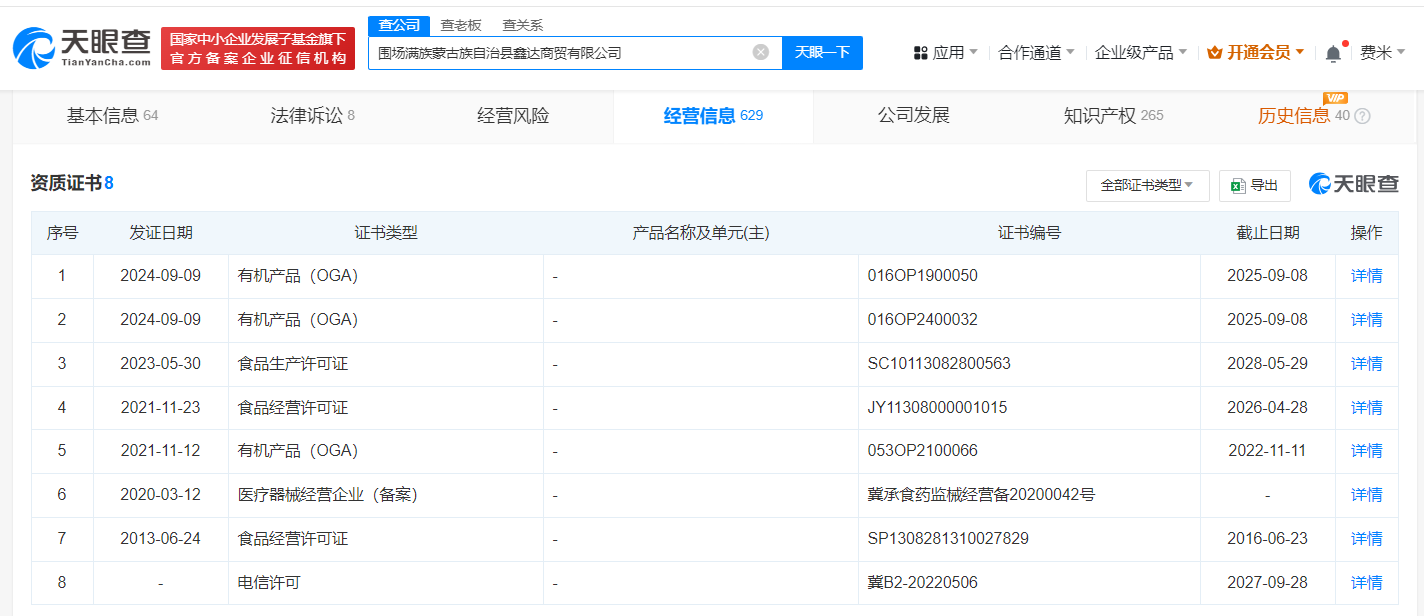1424x616 pixels.
Task: Click the TianYanCha logo
Action: coord(82,49)
